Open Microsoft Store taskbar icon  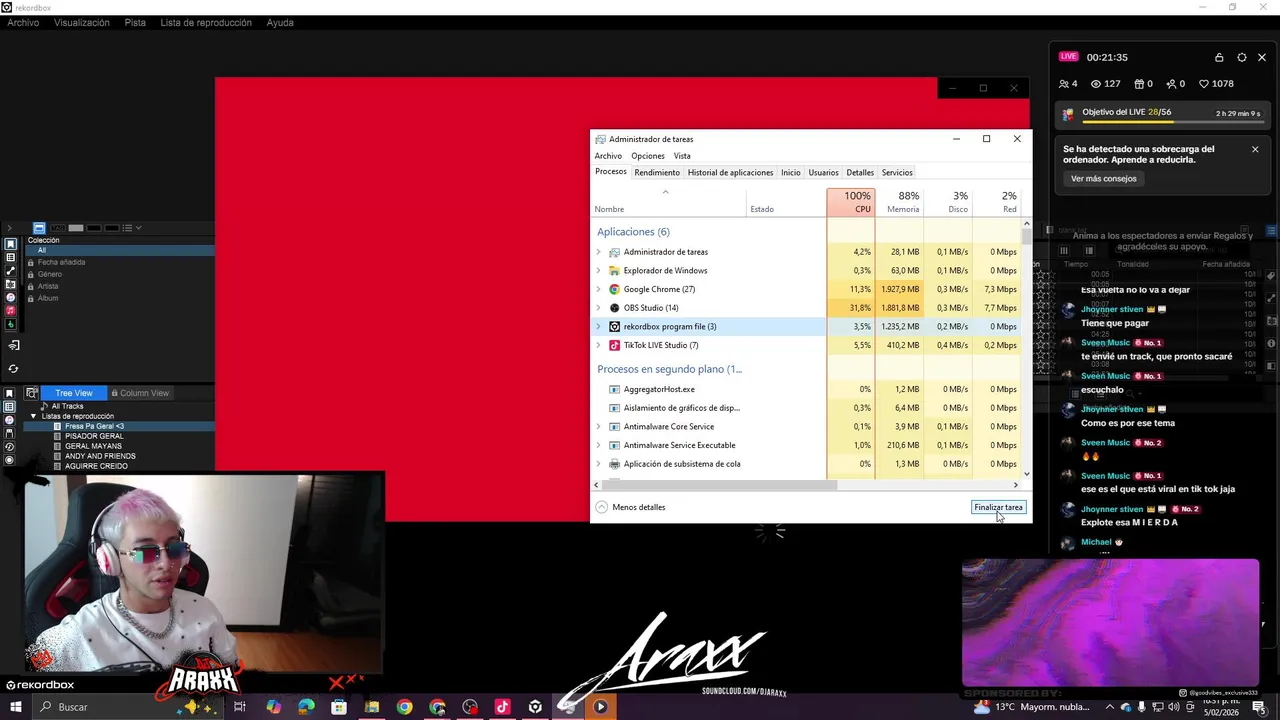(339, 707)
